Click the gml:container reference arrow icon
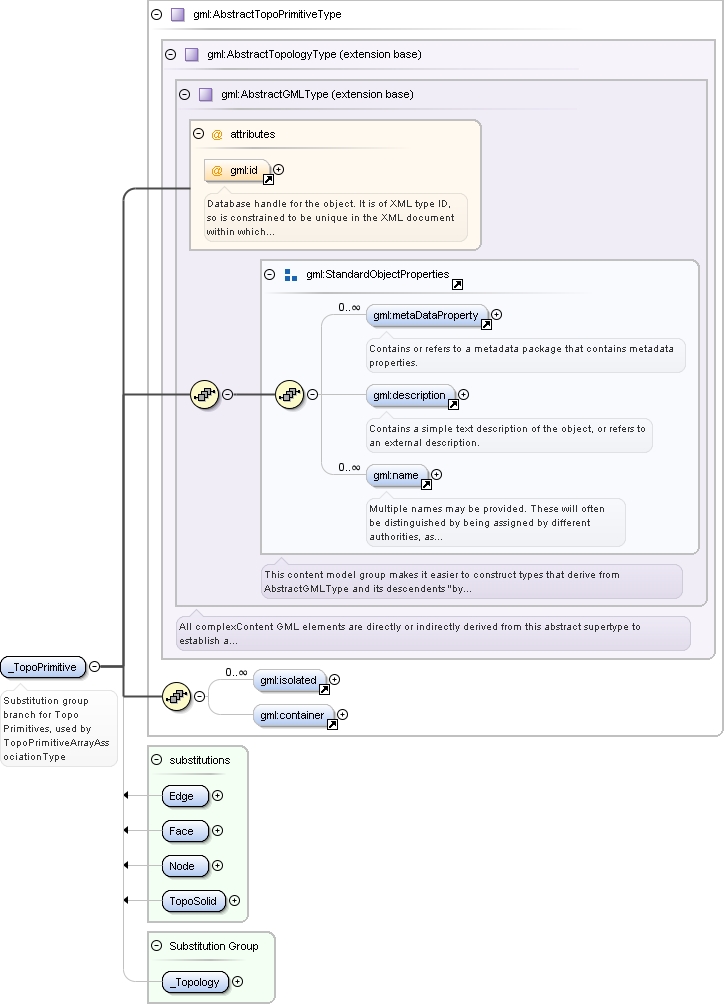Viewport: 725px width, 1005px height. tap(332, 725)
